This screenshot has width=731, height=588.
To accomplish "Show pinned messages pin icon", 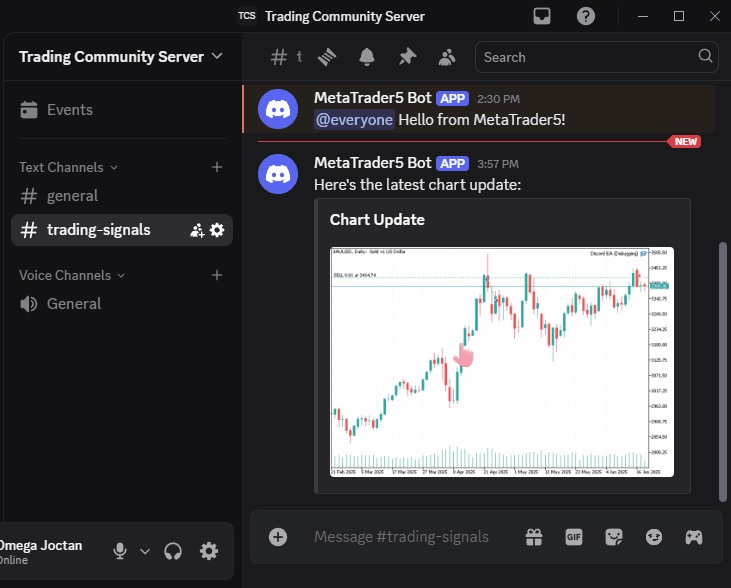I will (407, 57).
